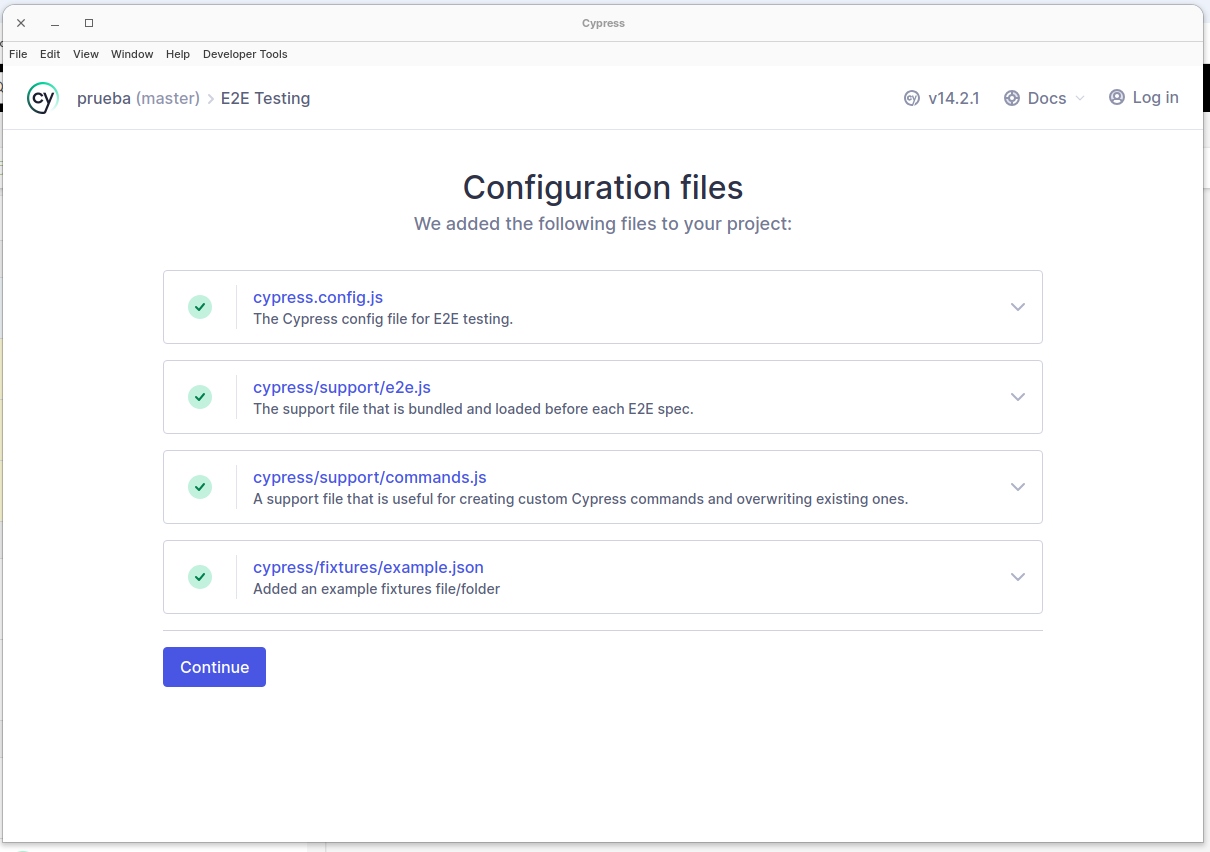Click the (master) branch label
This screenshot has width=1210, height=852.
[x=168, y=98]
